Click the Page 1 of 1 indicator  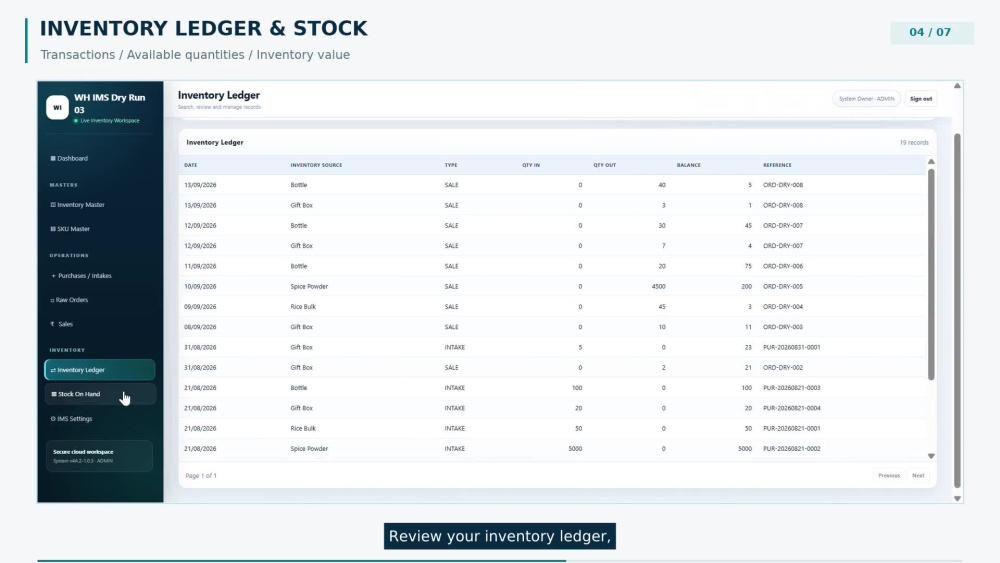coord(201,476)
